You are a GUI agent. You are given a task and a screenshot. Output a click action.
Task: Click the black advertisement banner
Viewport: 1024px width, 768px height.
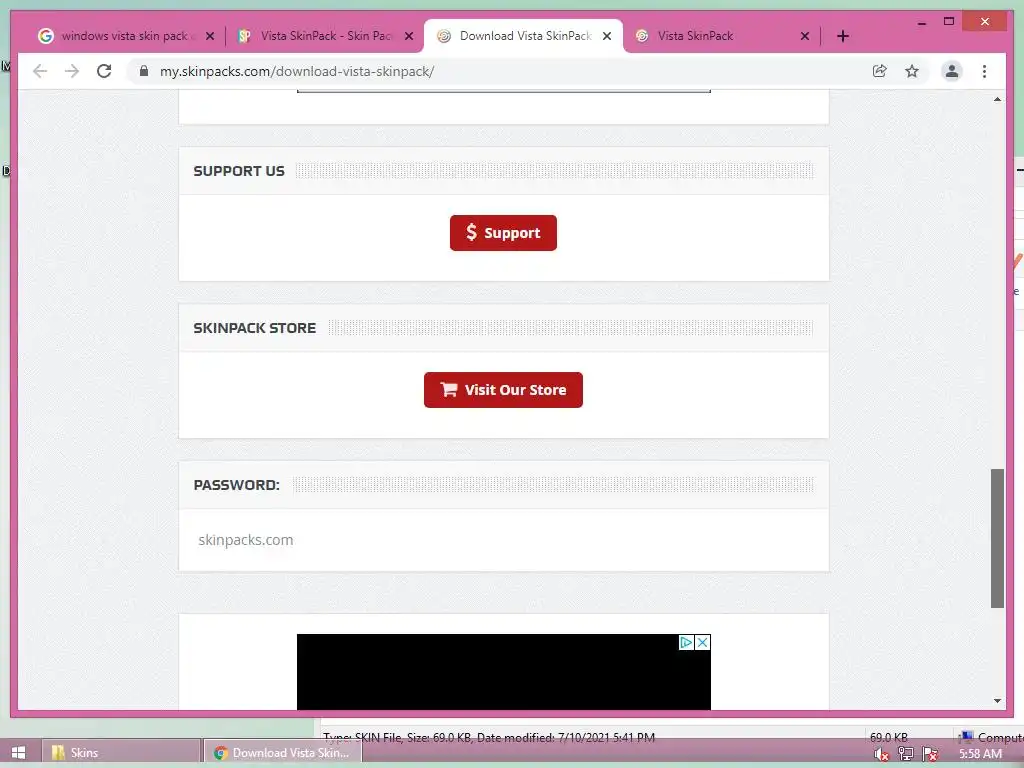point(504,672)
